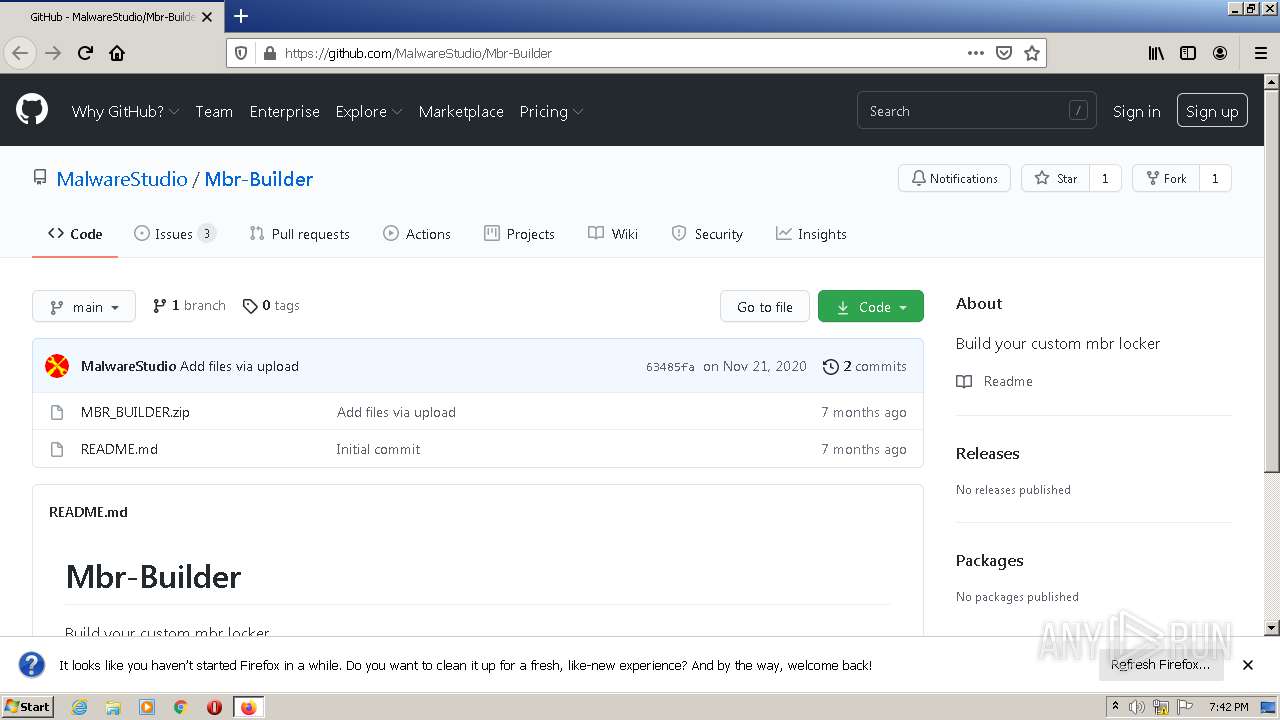Fork the repository
Viewport: 1280px width, 720px height.
pos(1165,178)
